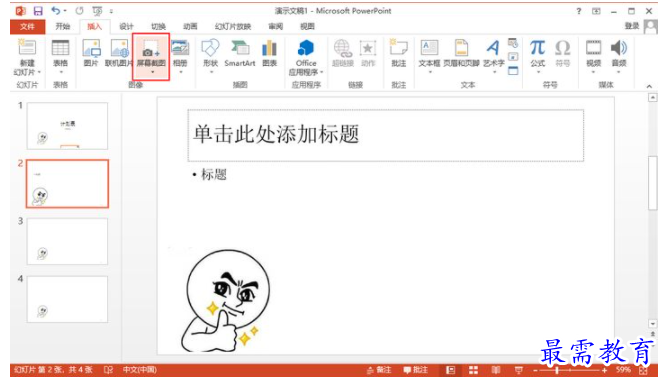Click the Redo icon in quick access toolbar
Viewport: 662px width, 383px height.
(x=79, y=11)
